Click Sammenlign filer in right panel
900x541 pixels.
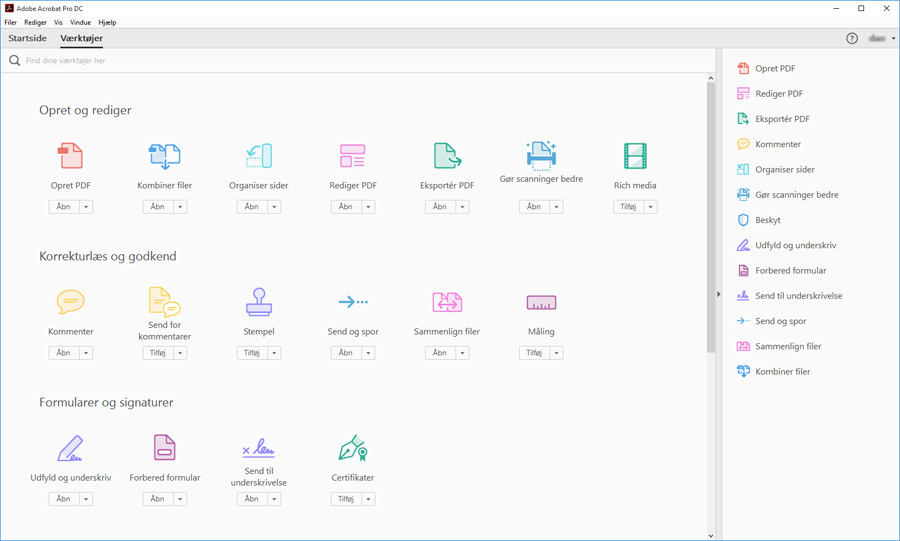788,346
